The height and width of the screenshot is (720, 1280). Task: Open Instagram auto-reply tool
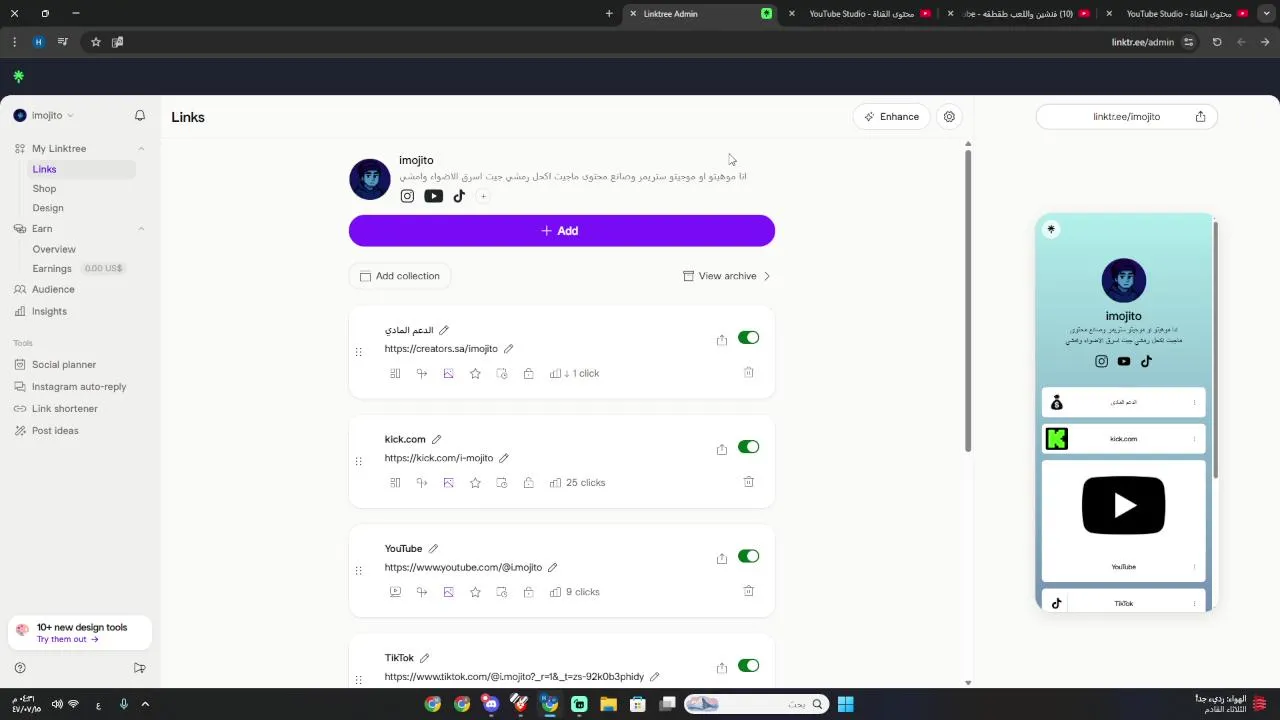click(x=79, y=387)
